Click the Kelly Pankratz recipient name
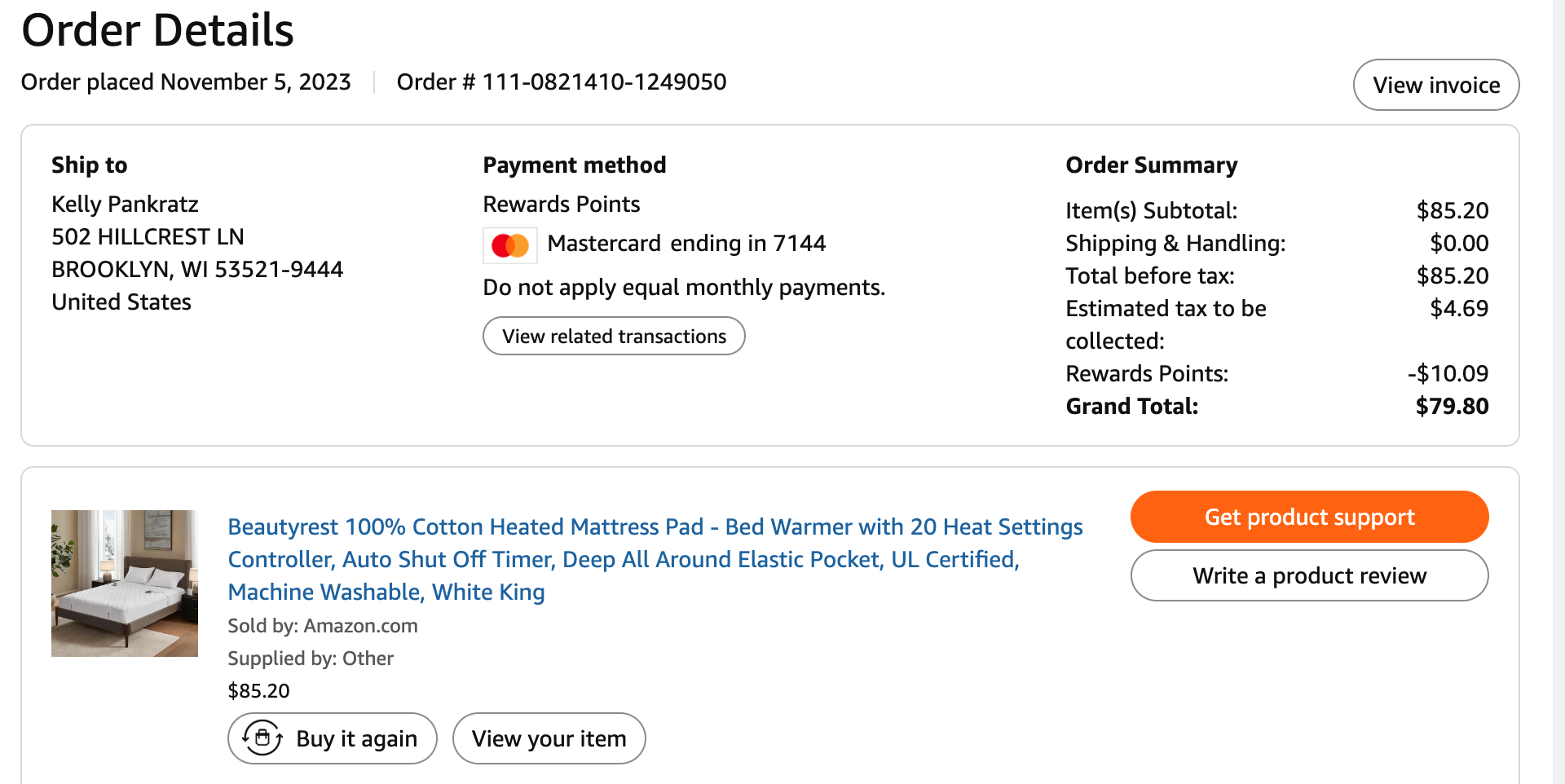This screenshot has width=1565, height=784. (125, 204)
